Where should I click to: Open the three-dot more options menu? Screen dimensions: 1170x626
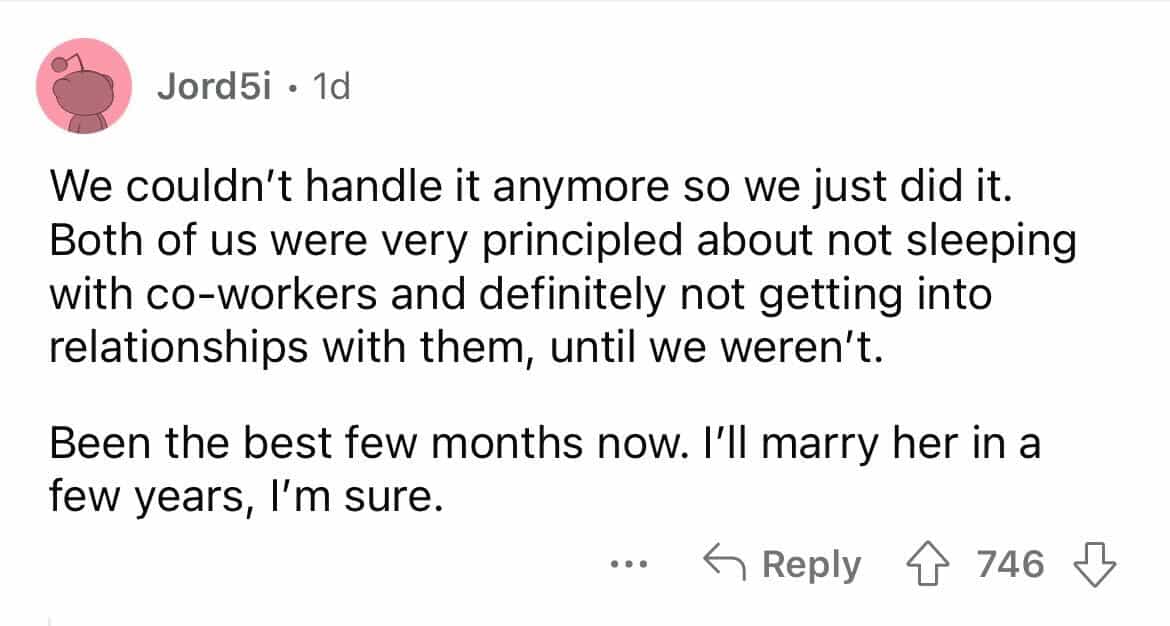click(x=630, y=566)
